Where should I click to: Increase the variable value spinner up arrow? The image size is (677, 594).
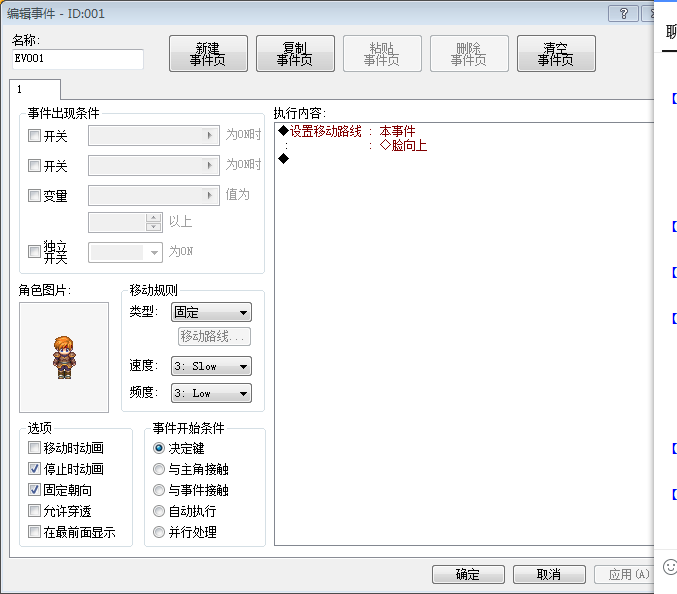click(x=154, y=218)
